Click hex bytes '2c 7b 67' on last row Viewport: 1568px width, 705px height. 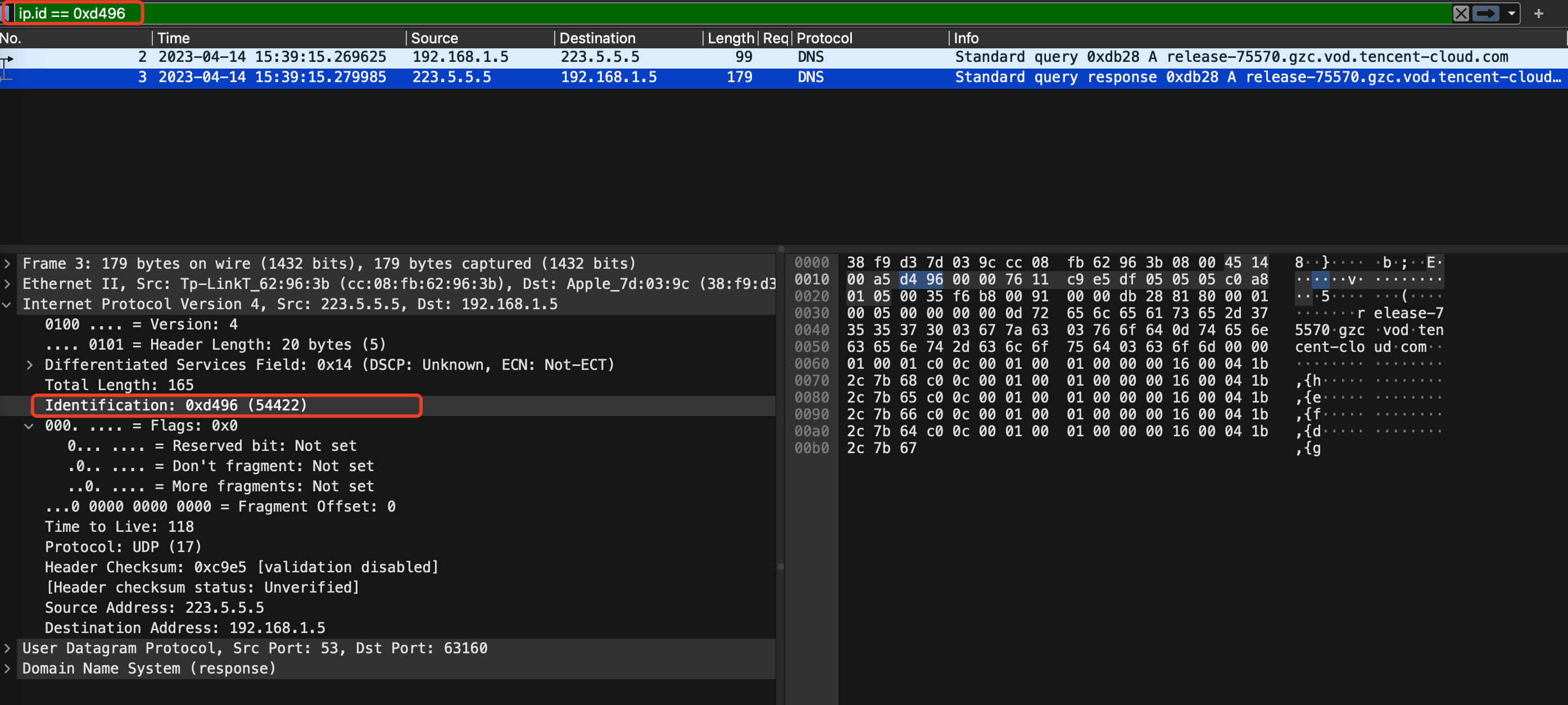(881, 448)
